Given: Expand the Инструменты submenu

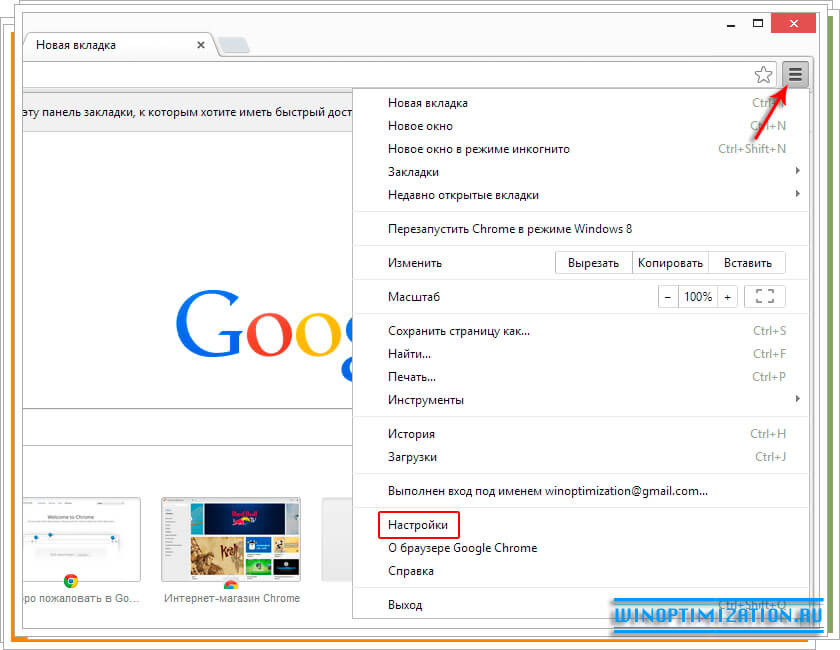Looking at the screenshot, I should point(428,399).
